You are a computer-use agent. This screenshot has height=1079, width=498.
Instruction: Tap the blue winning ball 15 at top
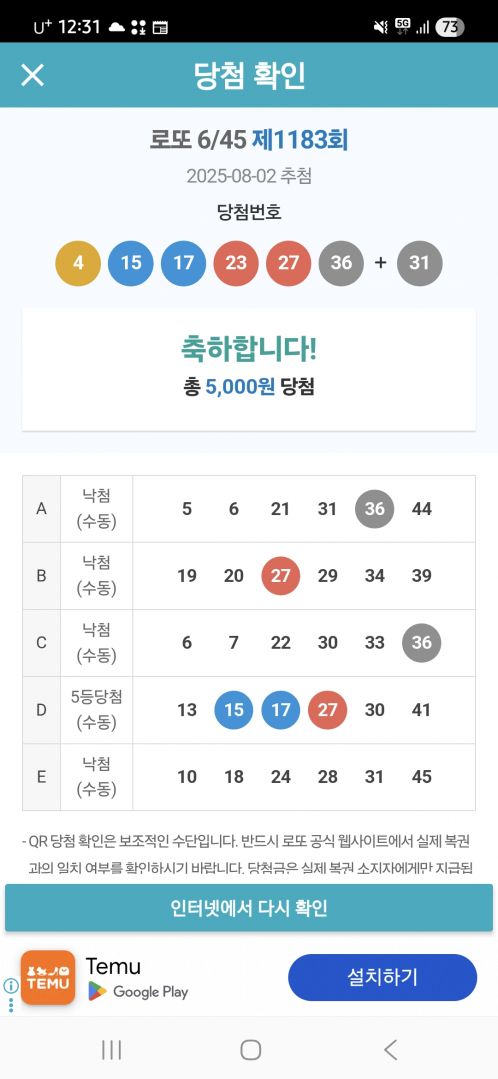(x=131, y=263)
